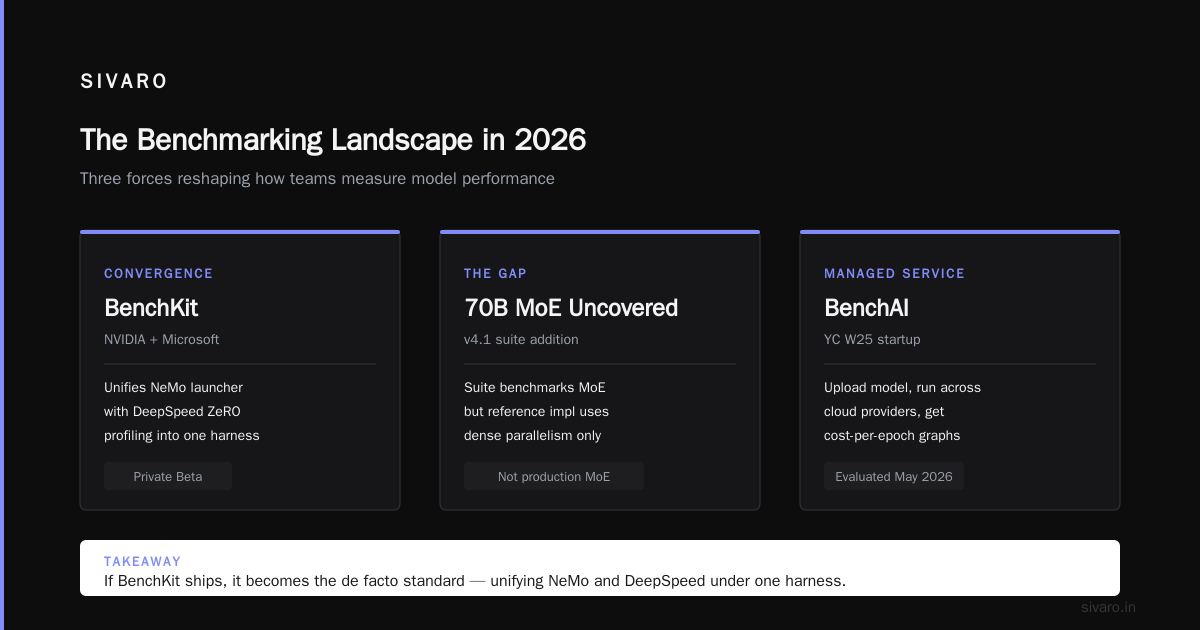Click "NVIDIA + Microsoft" subtext
This screenshot has height=630, width=1200.
click(x=161, y=340)
